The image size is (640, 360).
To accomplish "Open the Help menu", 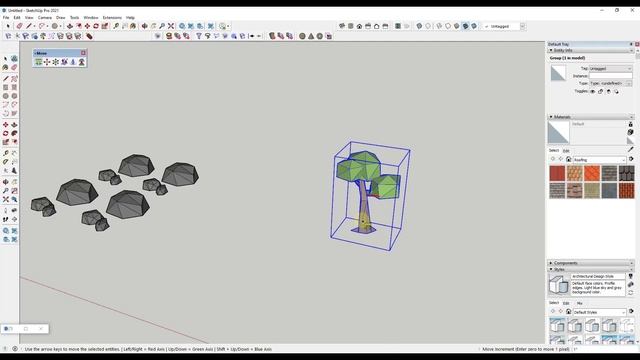I will (130, 18).
